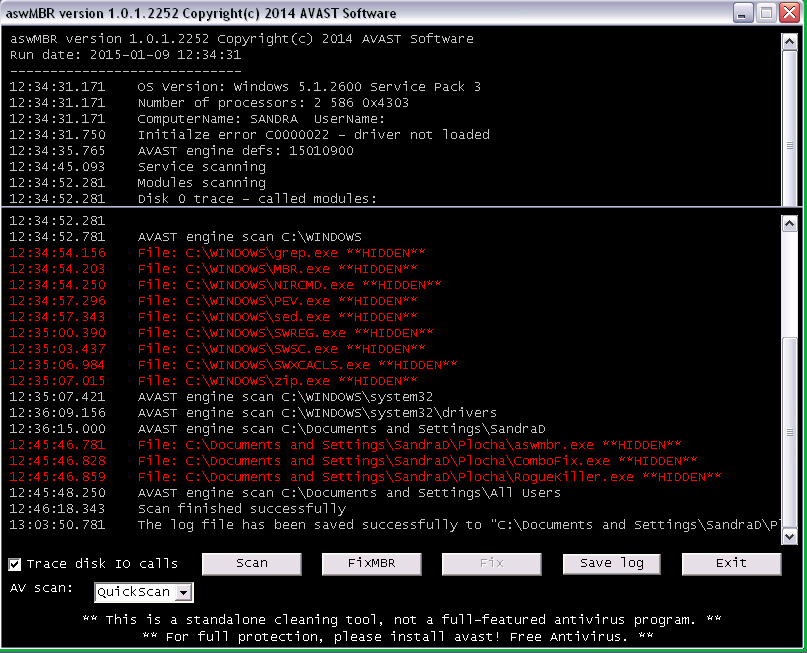
Task: Click the 'Scan finished successfully' line
Action: (x=178, y=509)
